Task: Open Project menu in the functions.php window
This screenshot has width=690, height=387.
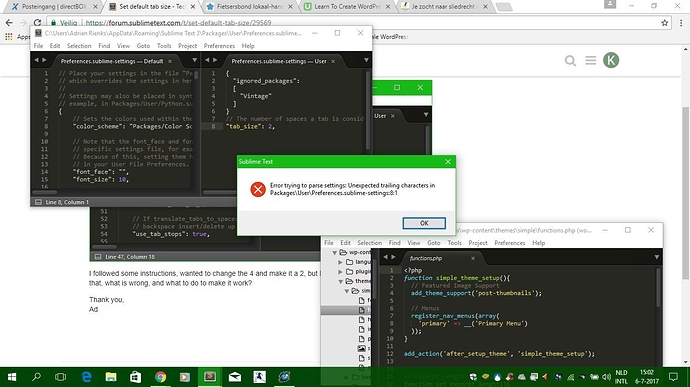Action: (x=478, y=243)
